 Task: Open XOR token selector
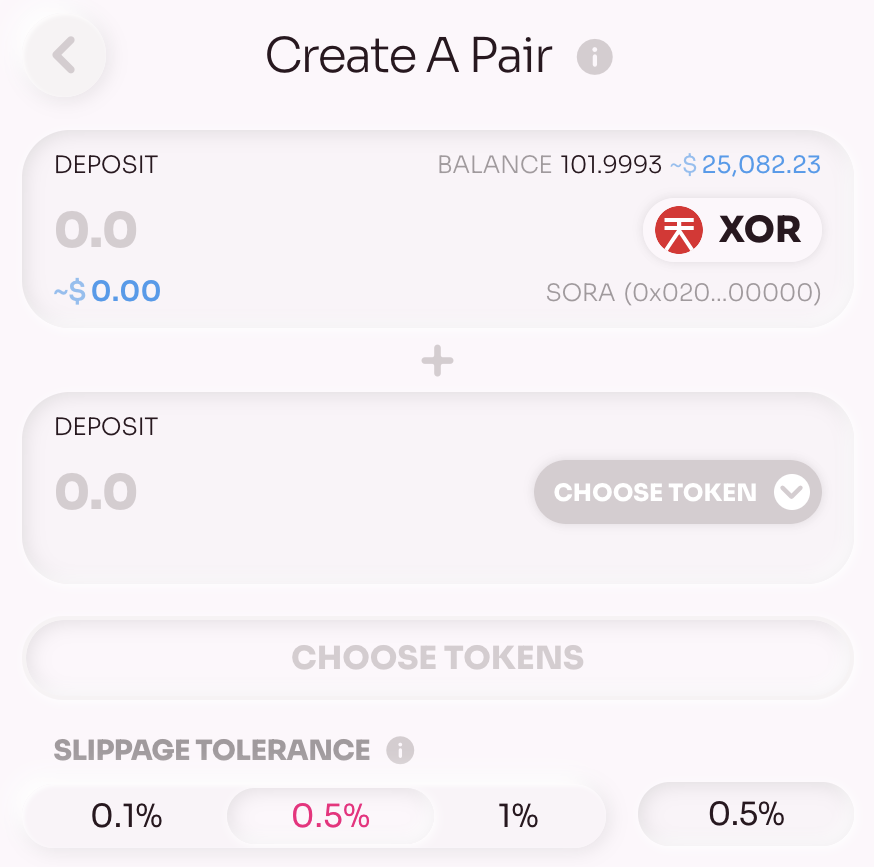(732, 230)
